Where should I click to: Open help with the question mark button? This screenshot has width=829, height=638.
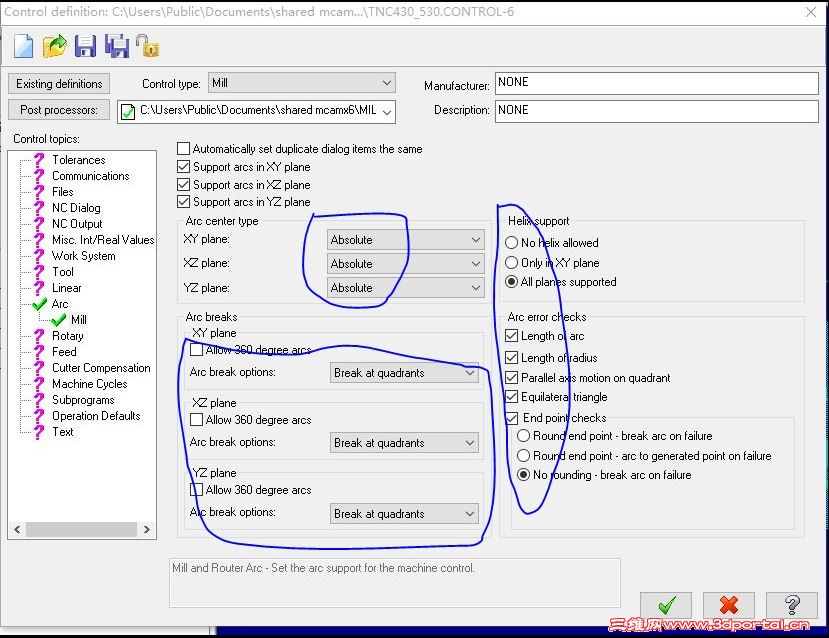pos(791,604)
